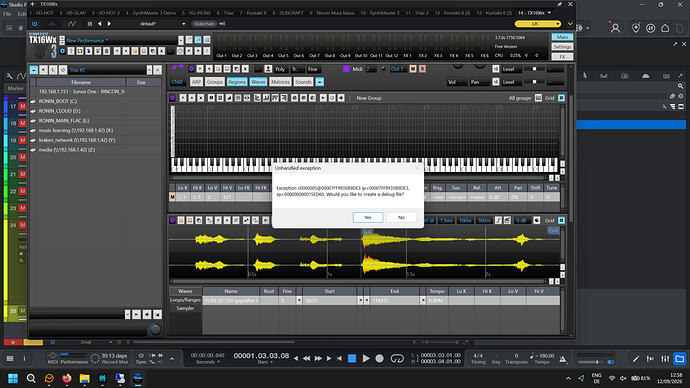Image resolution: width=690 pixels, height=388 pixels.
Task: Open the Out 1 output selector
Action: click(398, 69)
